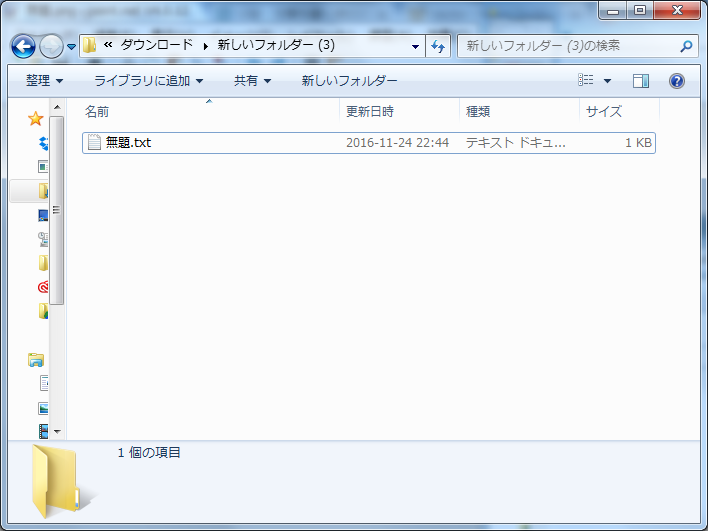Click the type cell テキスト ドキュ...
Image resolution: width=708 pixels, height=531 pixels.
515,143
